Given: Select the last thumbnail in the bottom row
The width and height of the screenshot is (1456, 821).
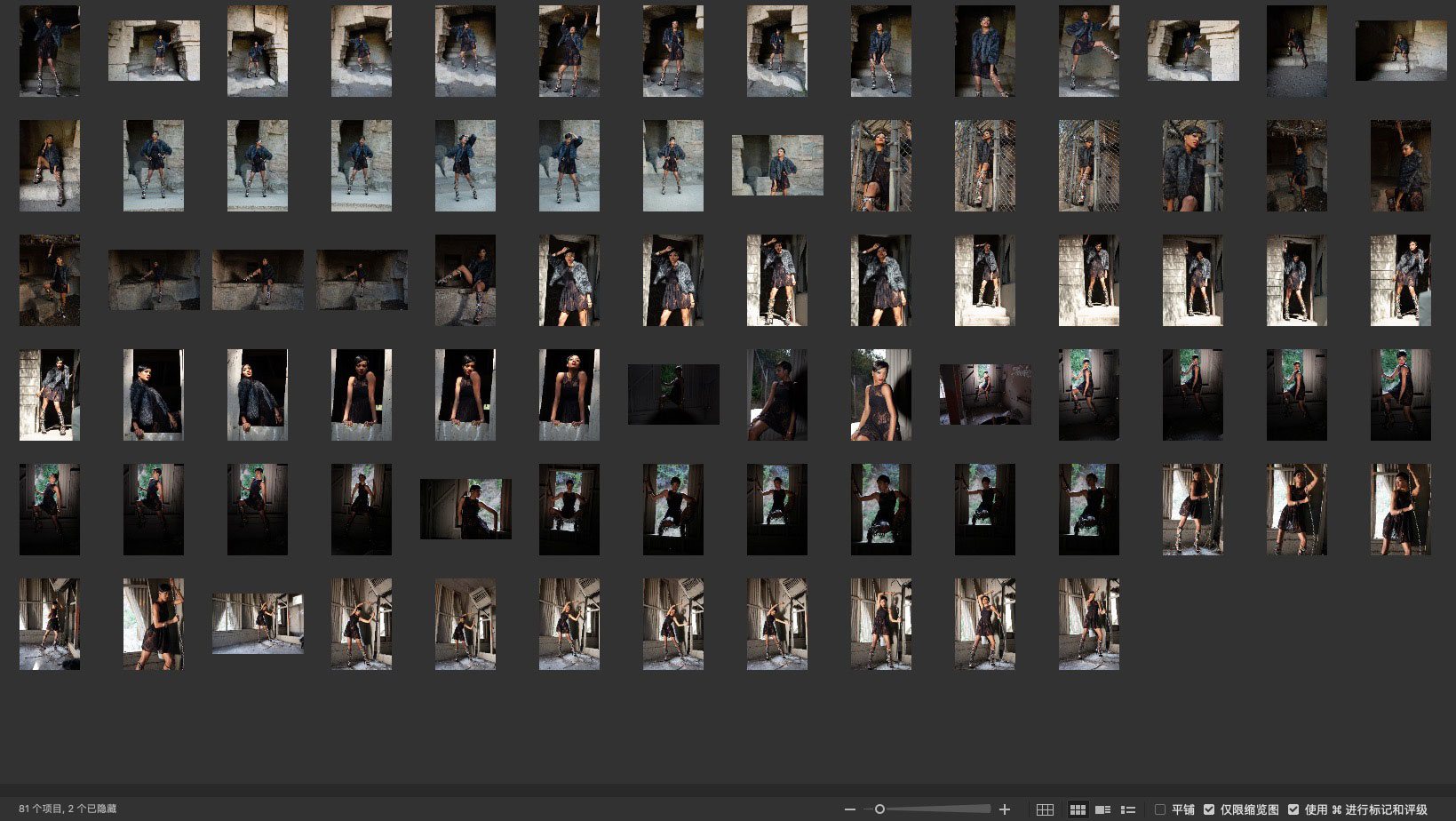Looking at the screenshot, I should pyautogui.click(x=1089, y=624).
